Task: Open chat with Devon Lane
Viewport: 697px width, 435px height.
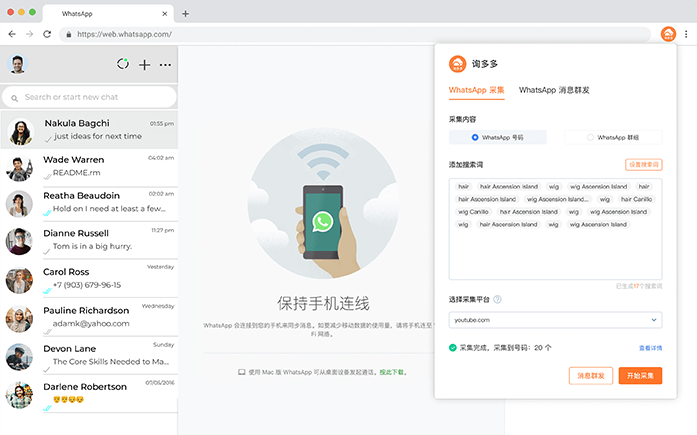Action: [x=89, y=355]
